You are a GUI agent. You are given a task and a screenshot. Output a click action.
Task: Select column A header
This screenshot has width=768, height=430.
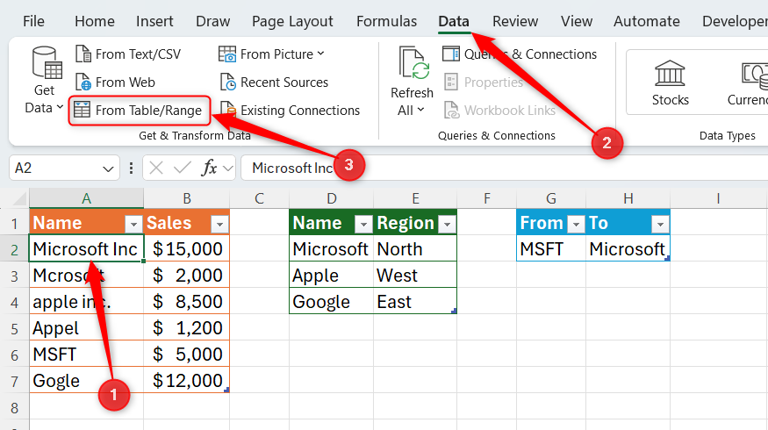click(x=86, y=198)
